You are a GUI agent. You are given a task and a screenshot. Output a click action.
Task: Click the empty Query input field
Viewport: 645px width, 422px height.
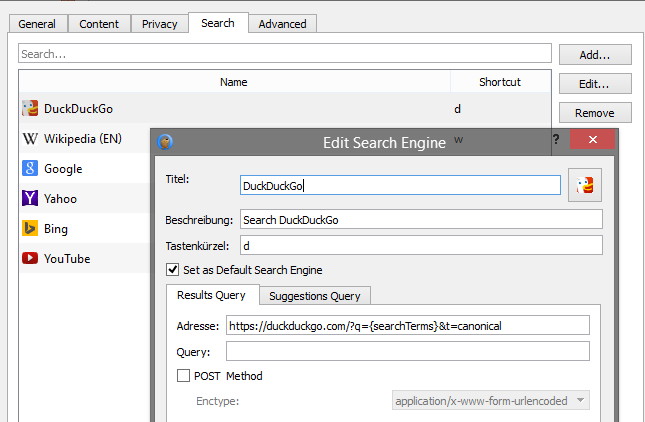408,351
